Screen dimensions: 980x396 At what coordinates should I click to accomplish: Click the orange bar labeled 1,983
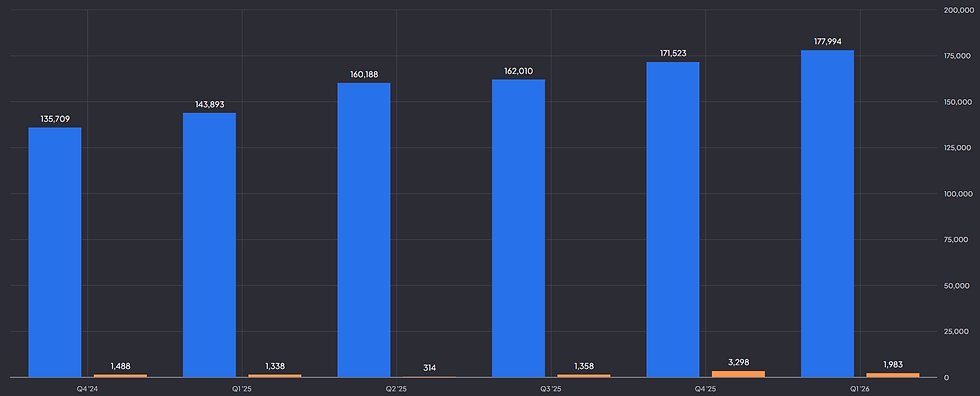point(892,375)
